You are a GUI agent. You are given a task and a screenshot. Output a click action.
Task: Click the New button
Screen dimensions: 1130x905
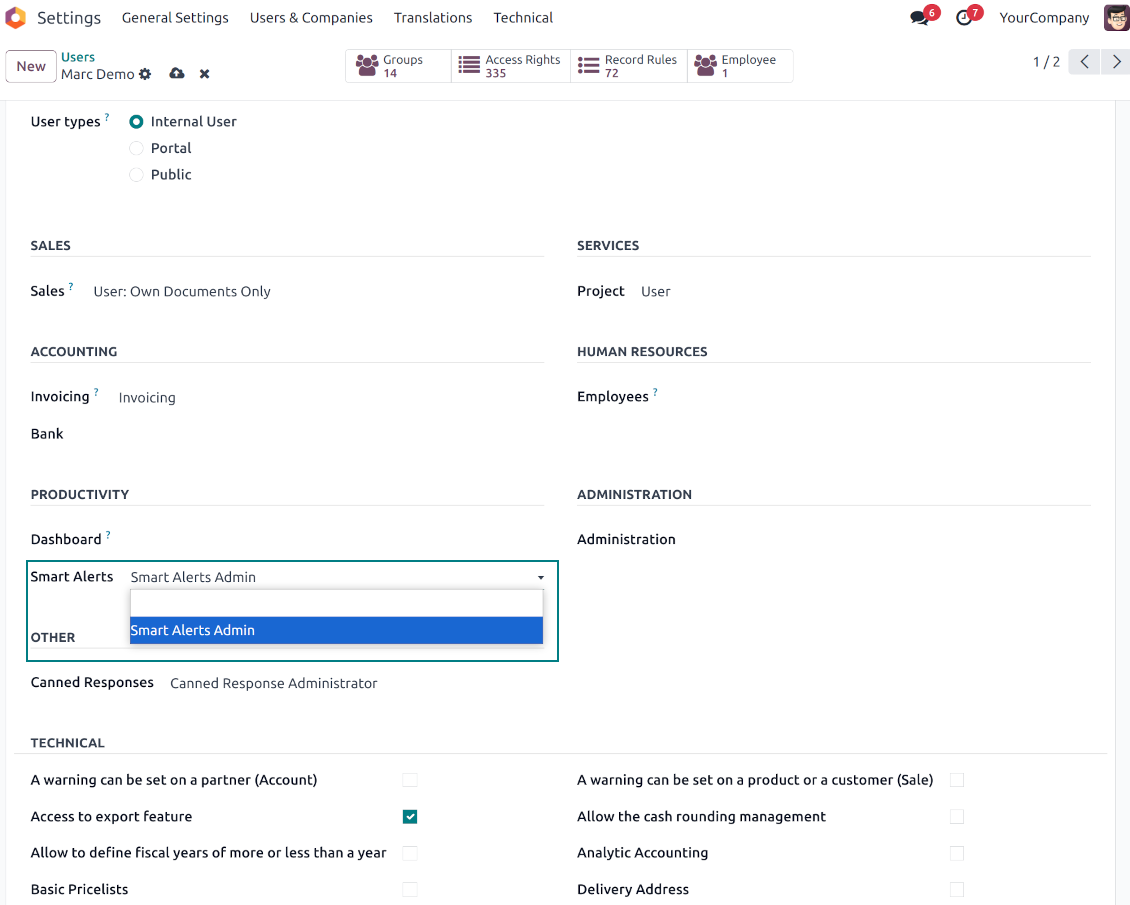(31, 67)
